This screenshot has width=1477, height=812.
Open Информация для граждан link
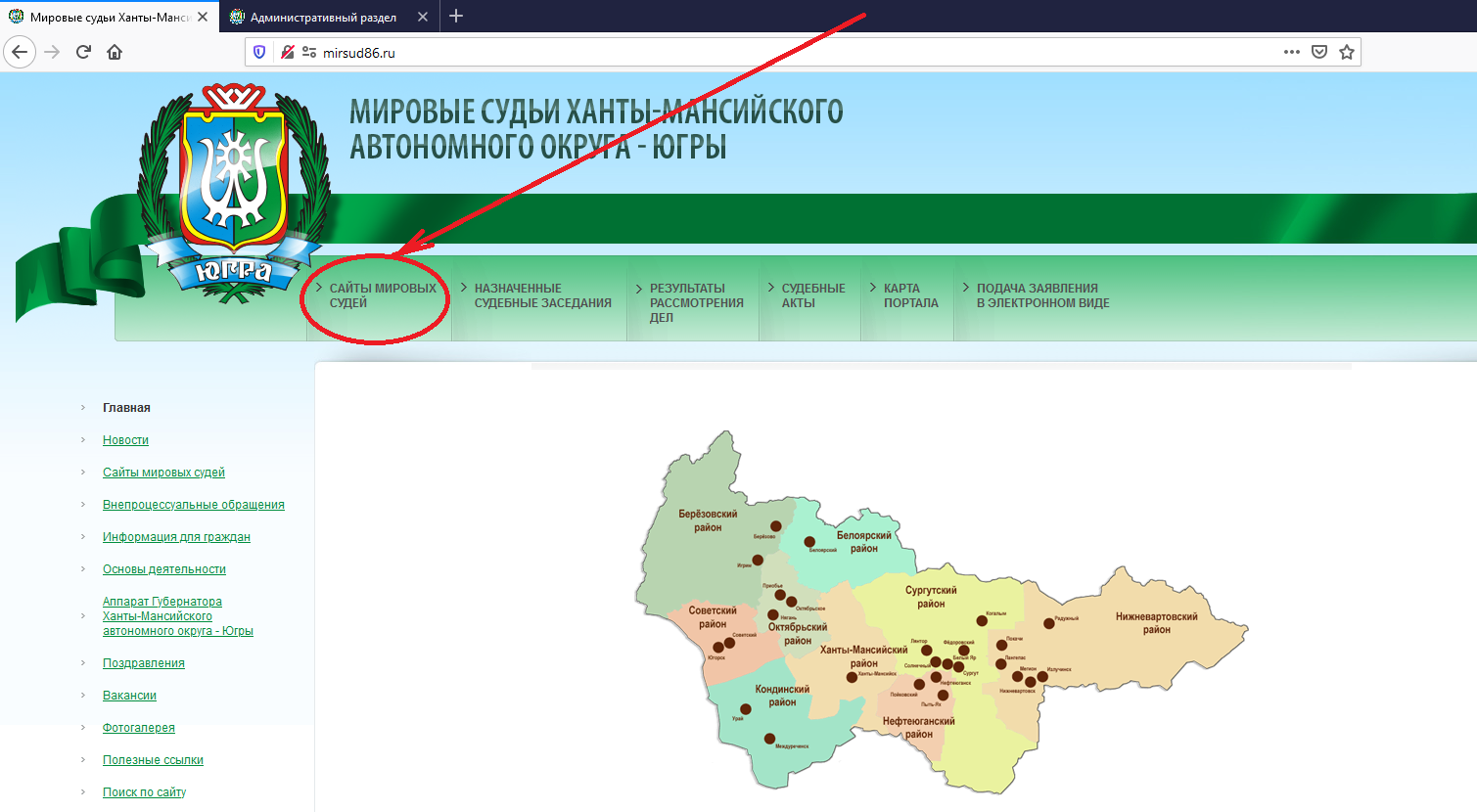[176, 537]
